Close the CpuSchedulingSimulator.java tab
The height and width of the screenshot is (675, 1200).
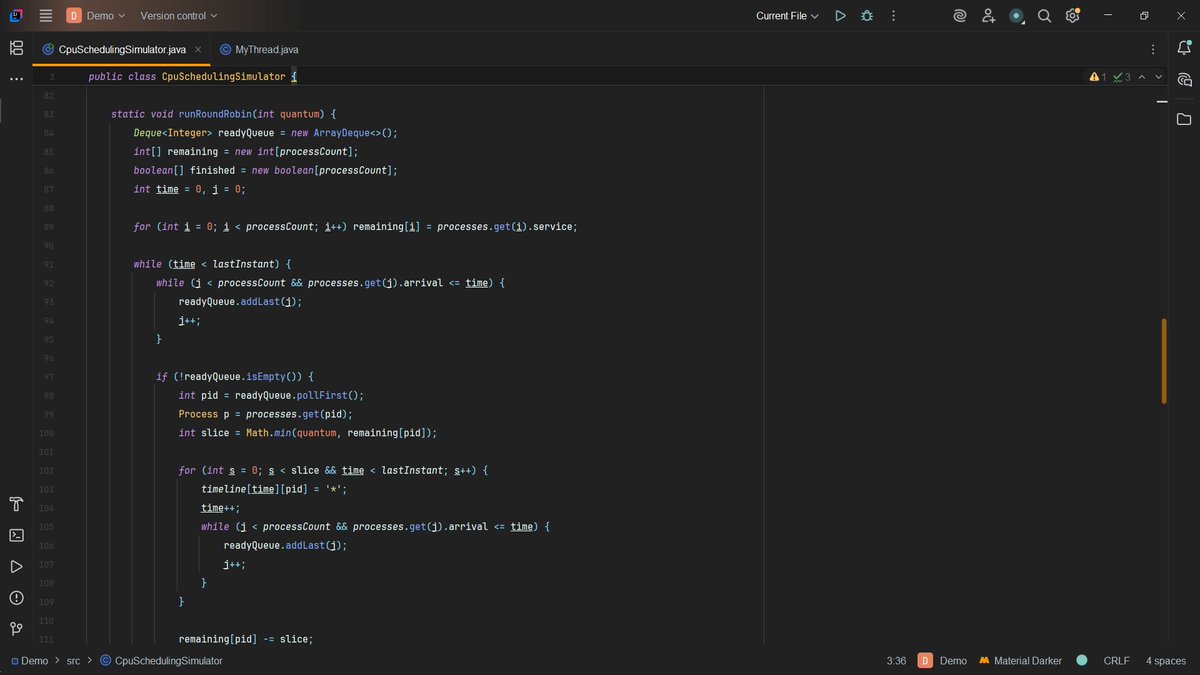(198, 49)
